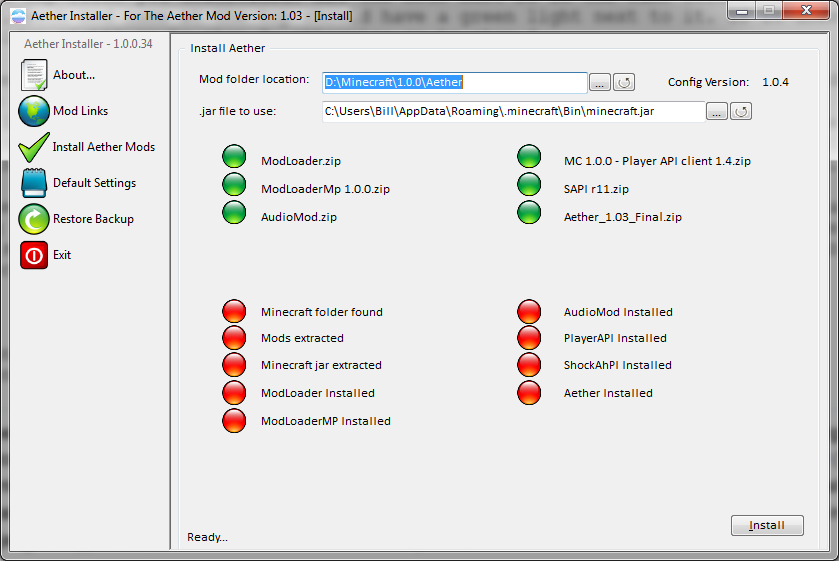This screenshot has height=561, width=839.
Task: Click red light beside Aether Installed
Action: (529, 393)
